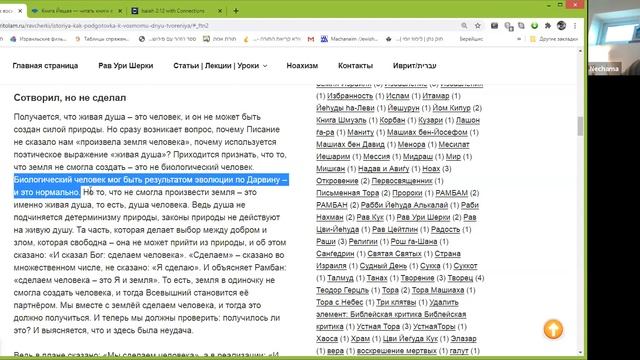Open new browser tab with plus button
Screen dimensions: 640x360
tap(236, 11)
